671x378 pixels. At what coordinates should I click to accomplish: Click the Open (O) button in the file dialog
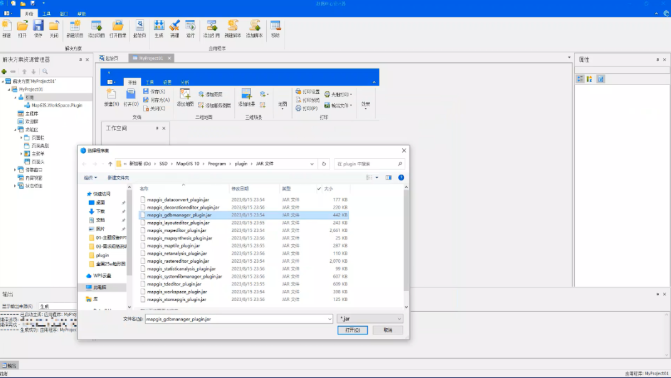point(352,330)
